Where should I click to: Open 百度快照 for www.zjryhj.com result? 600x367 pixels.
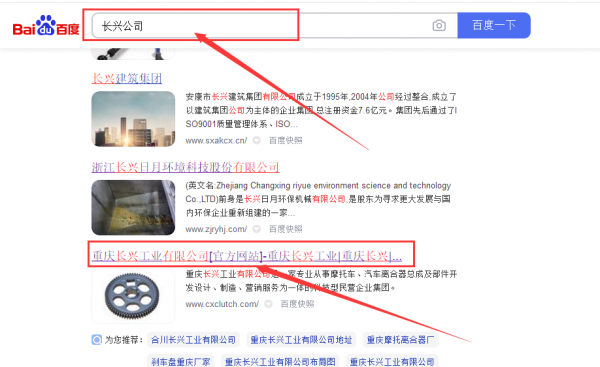click(285, 229)
